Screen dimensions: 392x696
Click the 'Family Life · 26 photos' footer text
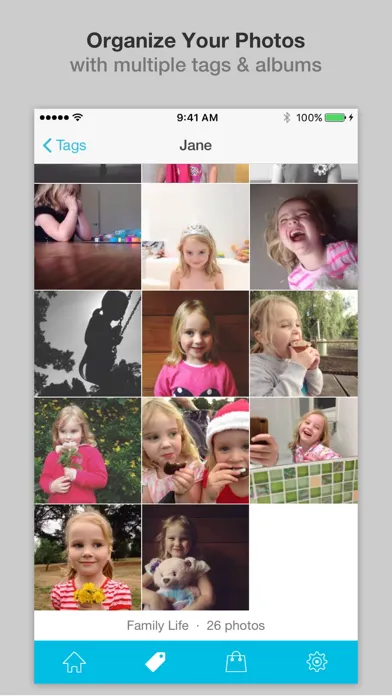point(196,626)
